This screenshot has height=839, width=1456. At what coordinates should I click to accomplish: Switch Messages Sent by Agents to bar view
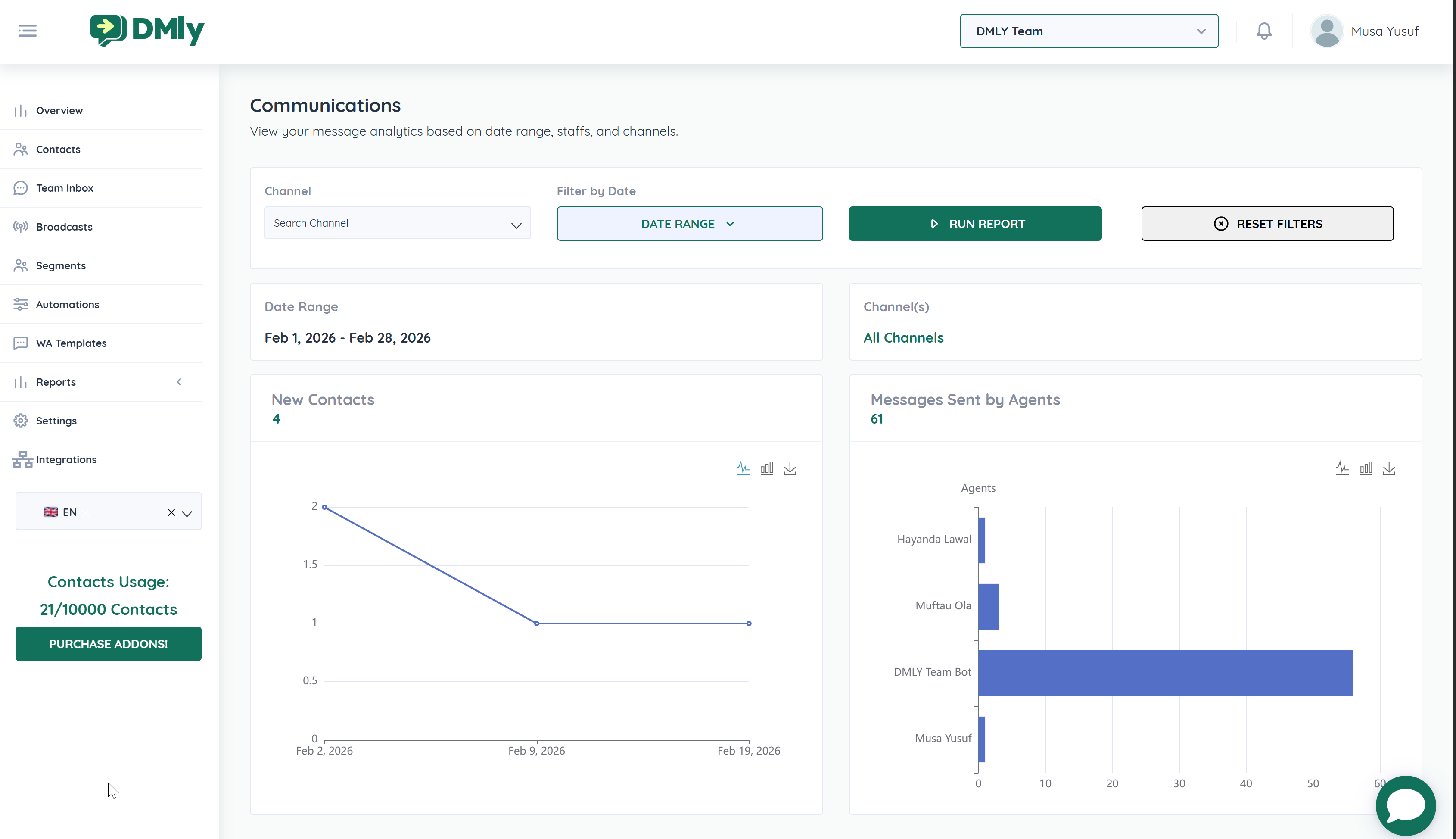tap(1366, 468)
